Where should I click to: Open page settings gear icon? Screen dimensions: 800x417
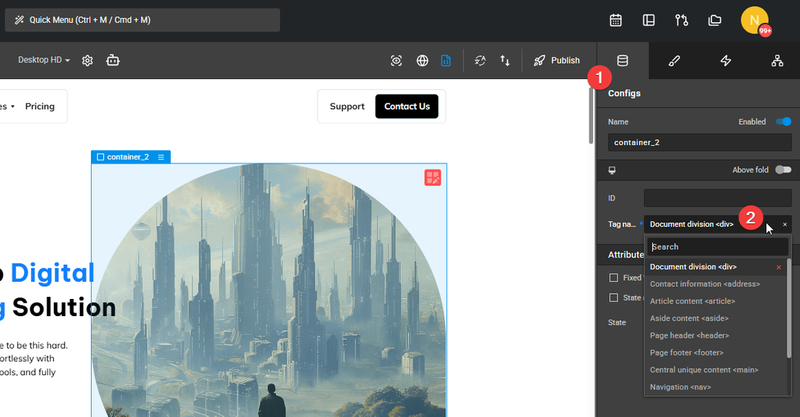coord(87,60)
